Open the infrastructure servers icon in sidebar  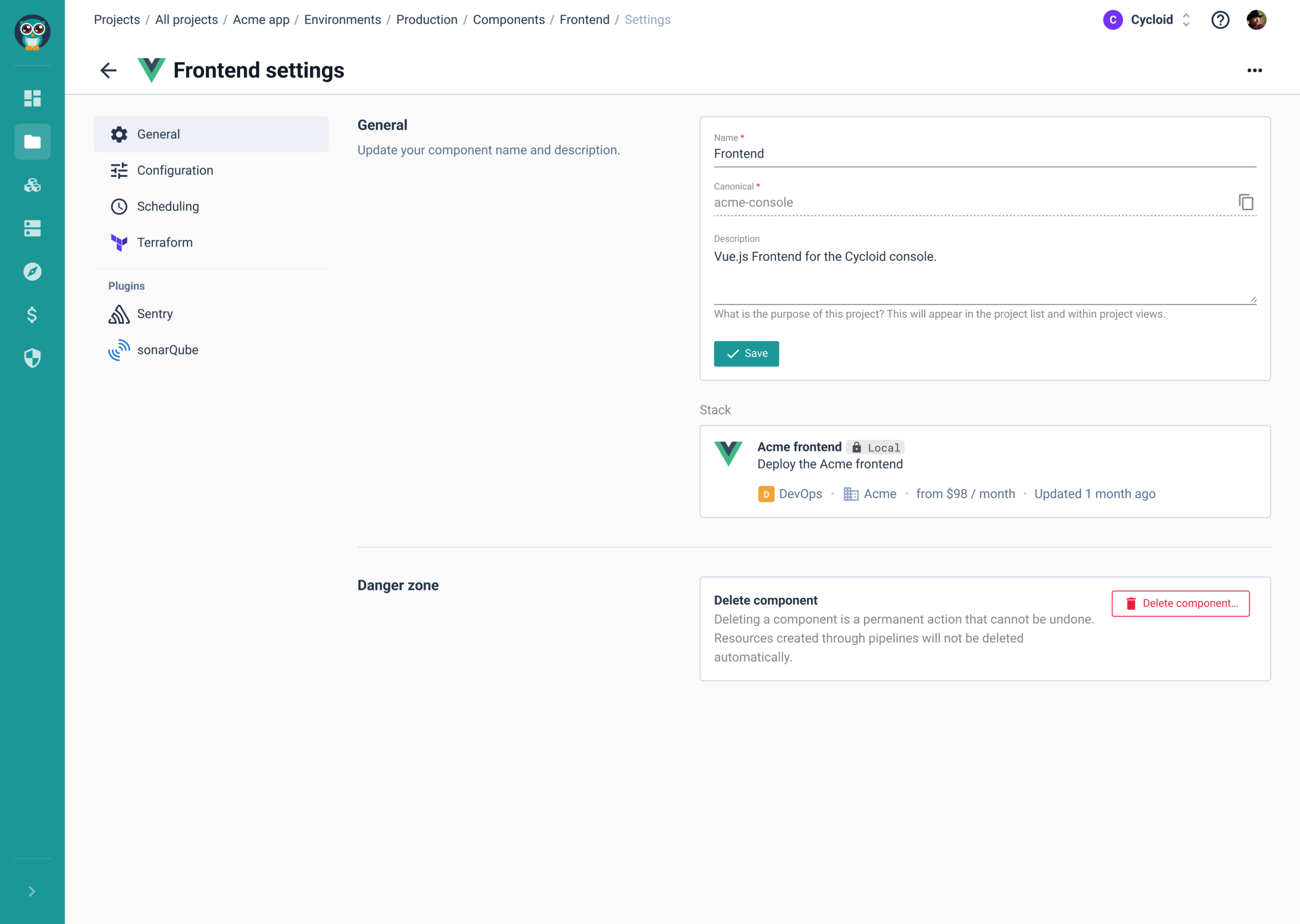tap(32, 228)
